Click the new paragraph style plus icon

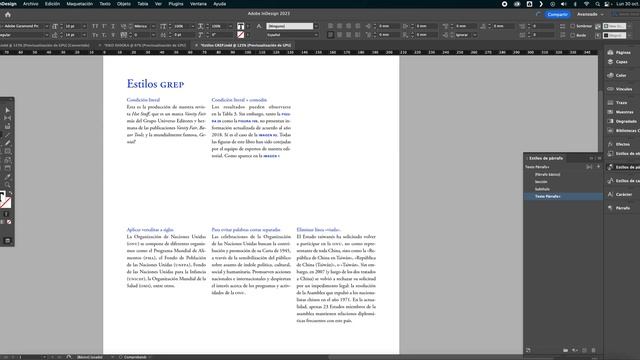pyautogui.click(x=598, y=167)
